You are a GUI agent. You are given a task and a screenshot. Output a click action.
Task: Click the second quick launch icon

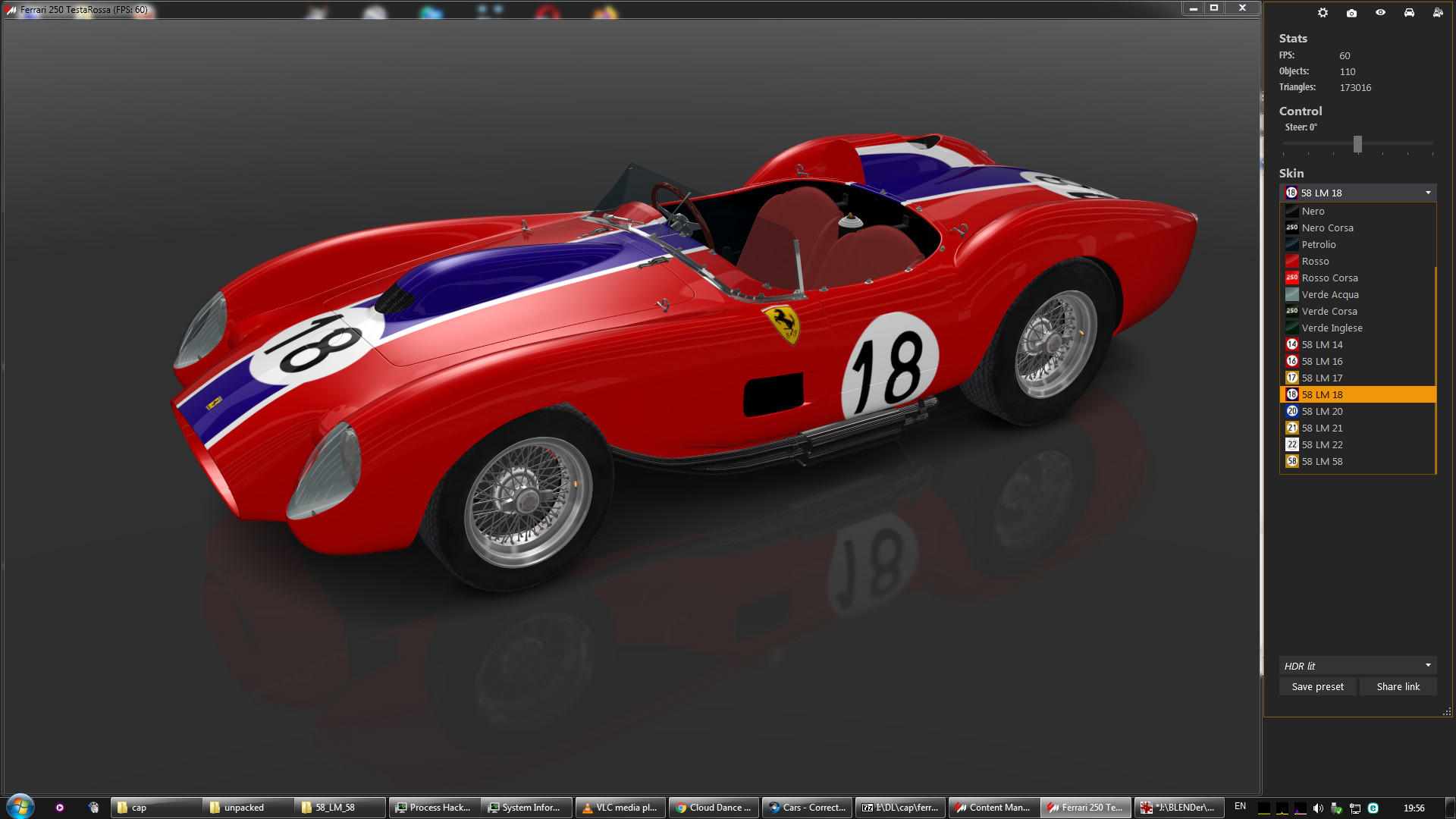point(93,808)
